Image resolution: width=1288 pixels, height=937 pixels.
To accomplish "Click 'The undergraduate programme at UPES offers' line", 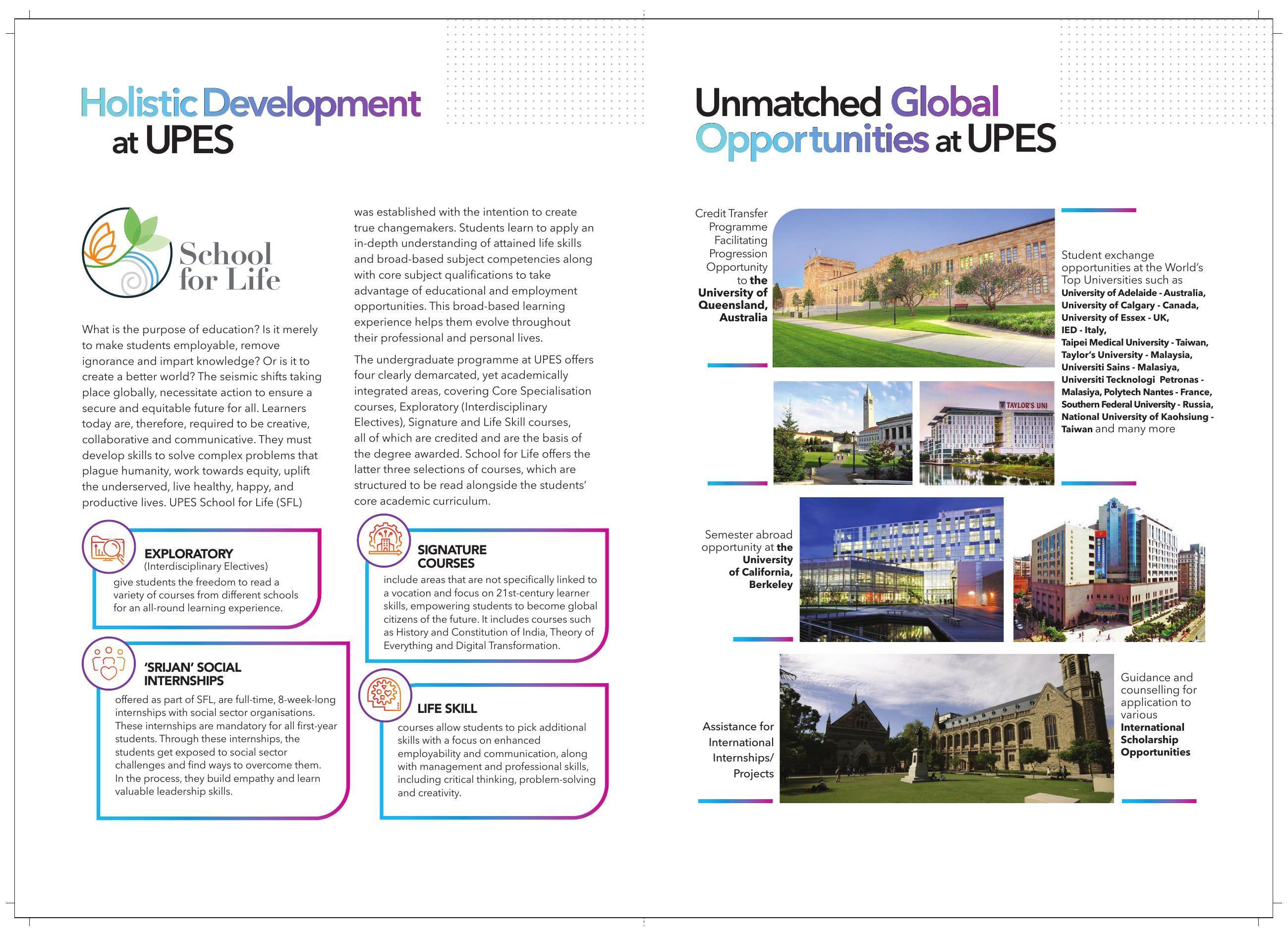I will tap(474, 360).
